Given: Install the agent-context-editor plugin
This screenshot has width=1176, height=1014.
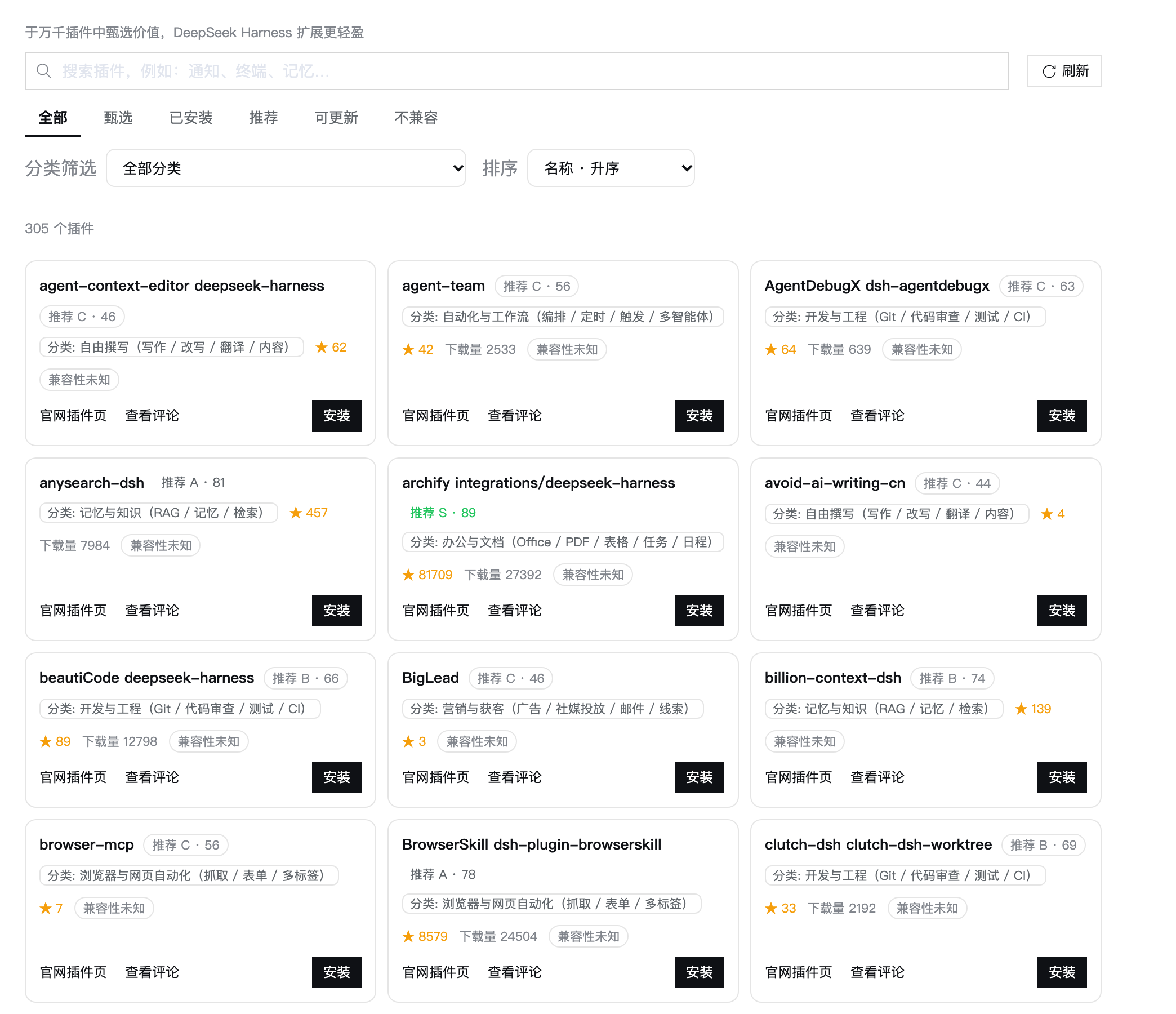Looking at the screenshot, I should [x=337, y=416].
